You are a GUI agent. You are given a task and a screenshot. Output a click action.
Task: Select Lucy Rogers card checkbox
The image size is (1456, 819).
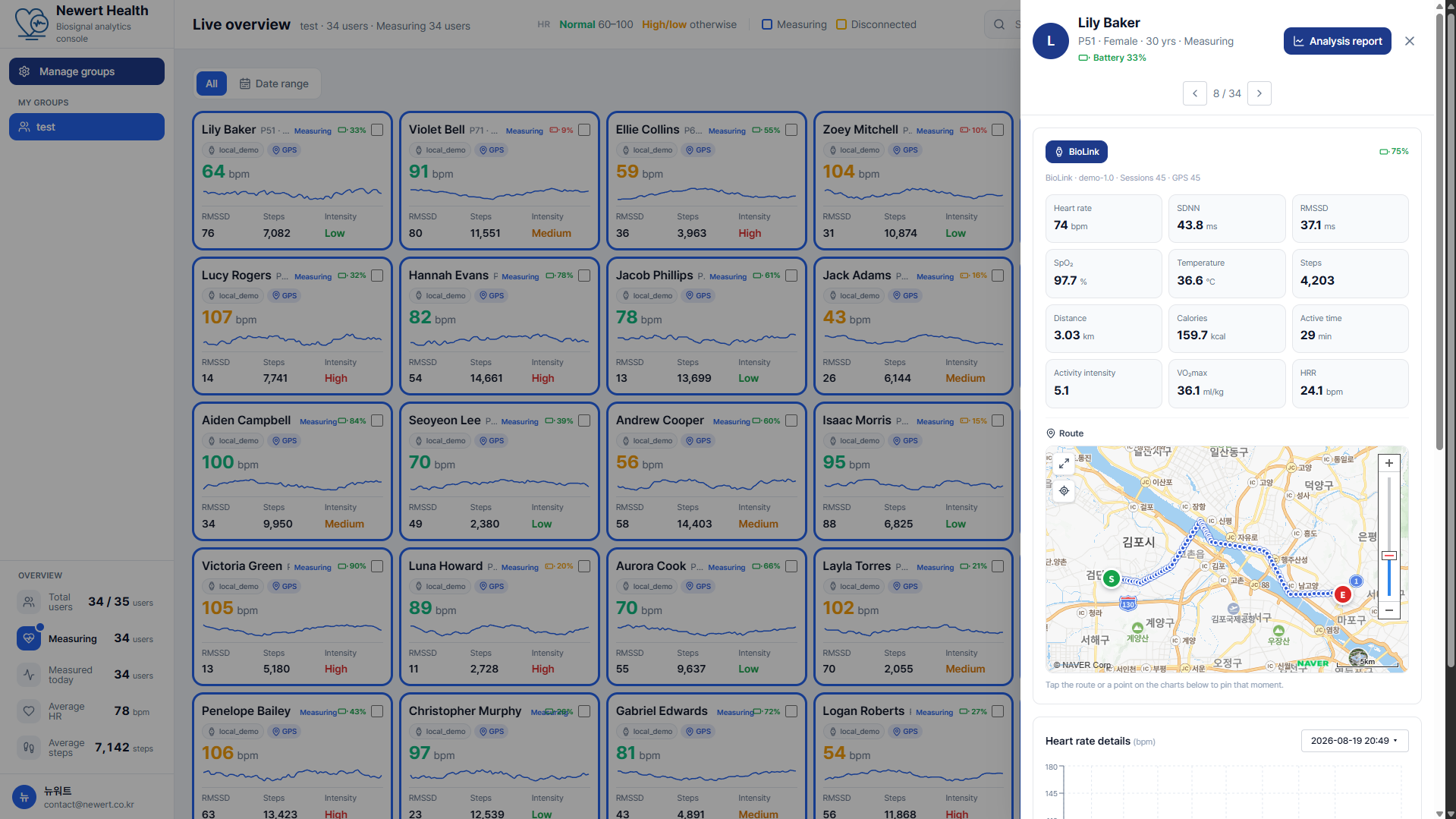pos(377,276)
